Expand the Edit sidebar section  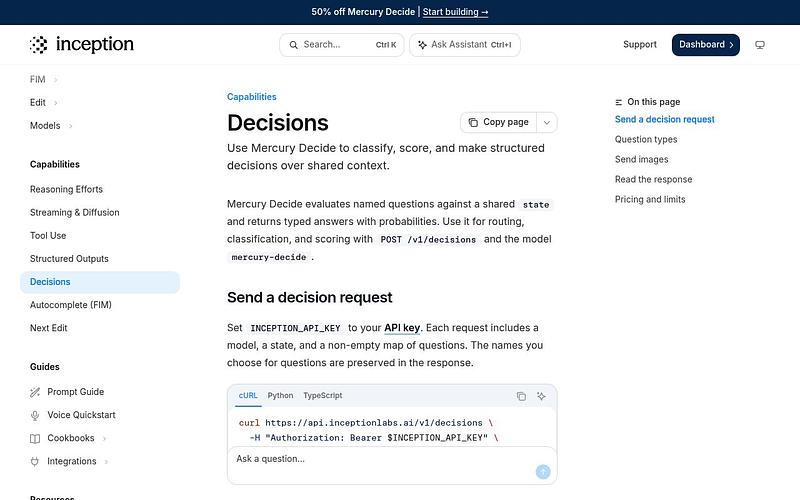tap(56, 103)
